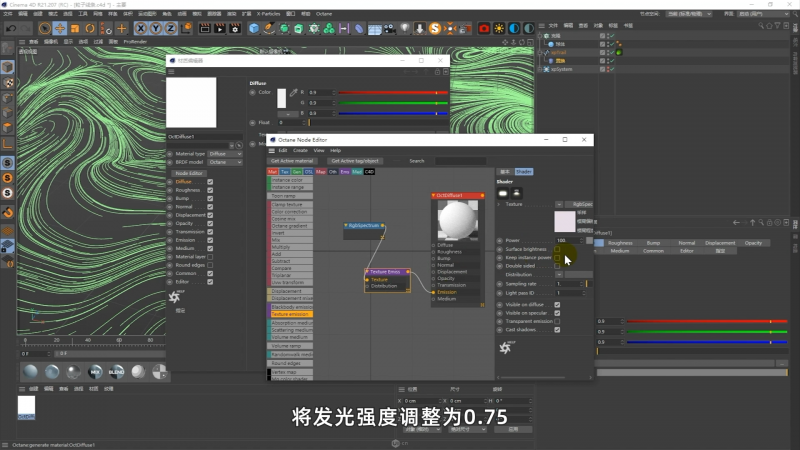Toggle the Roughness channel checkbox

210,190
